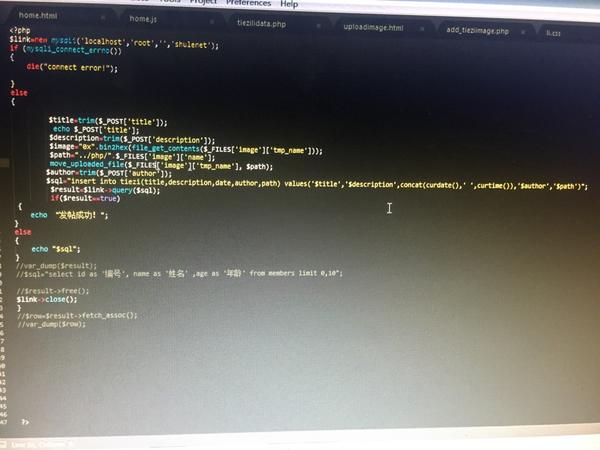
Task: Click the //$result->free() comment line
Action: tap(53, 291)
